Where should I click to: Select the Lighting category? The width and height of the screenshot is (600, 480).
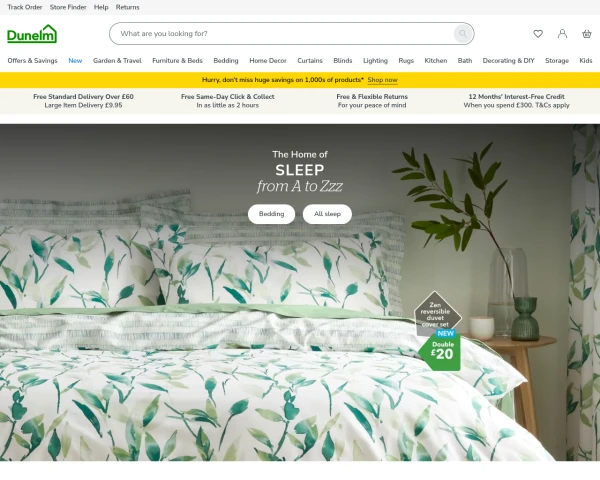coord(375,60)
